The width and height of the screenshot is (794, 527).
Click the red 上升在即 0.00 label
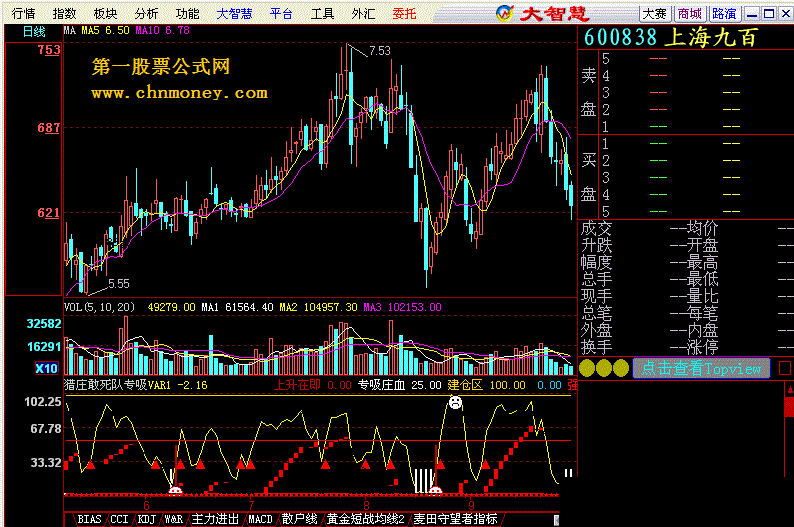click(312, 385)
